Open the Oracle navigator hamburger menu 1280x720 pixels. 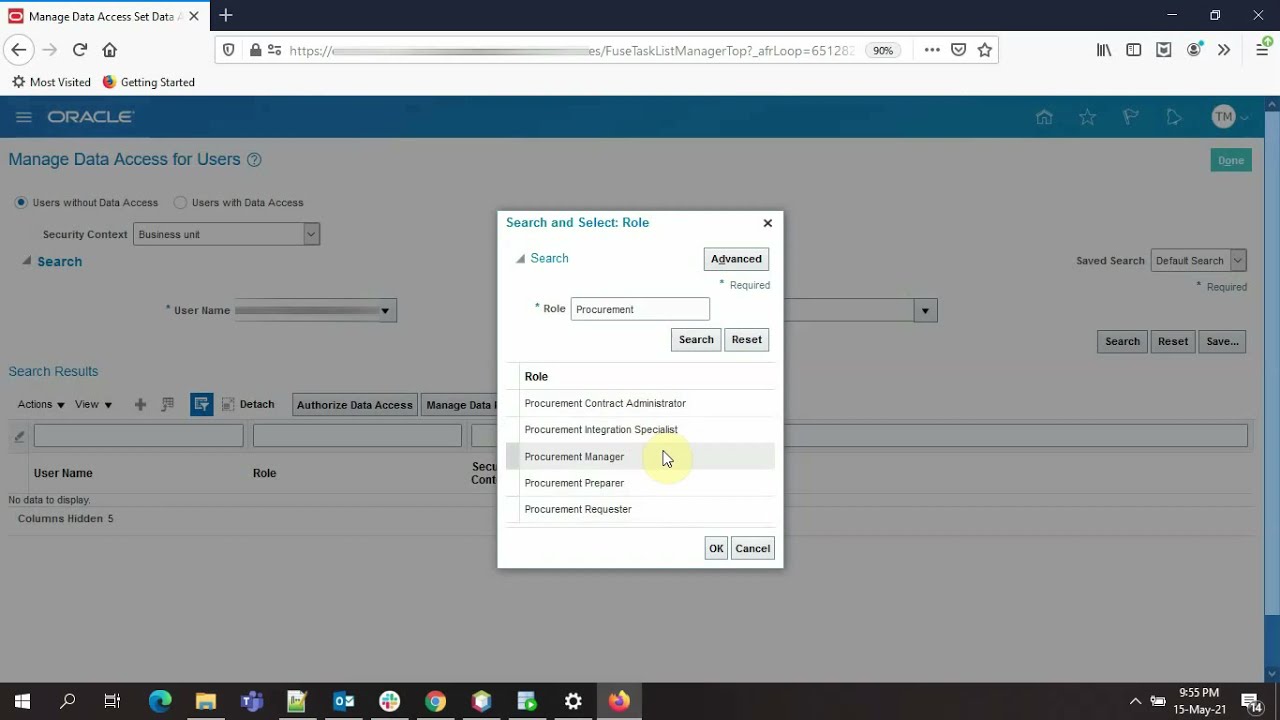point(24,117)
